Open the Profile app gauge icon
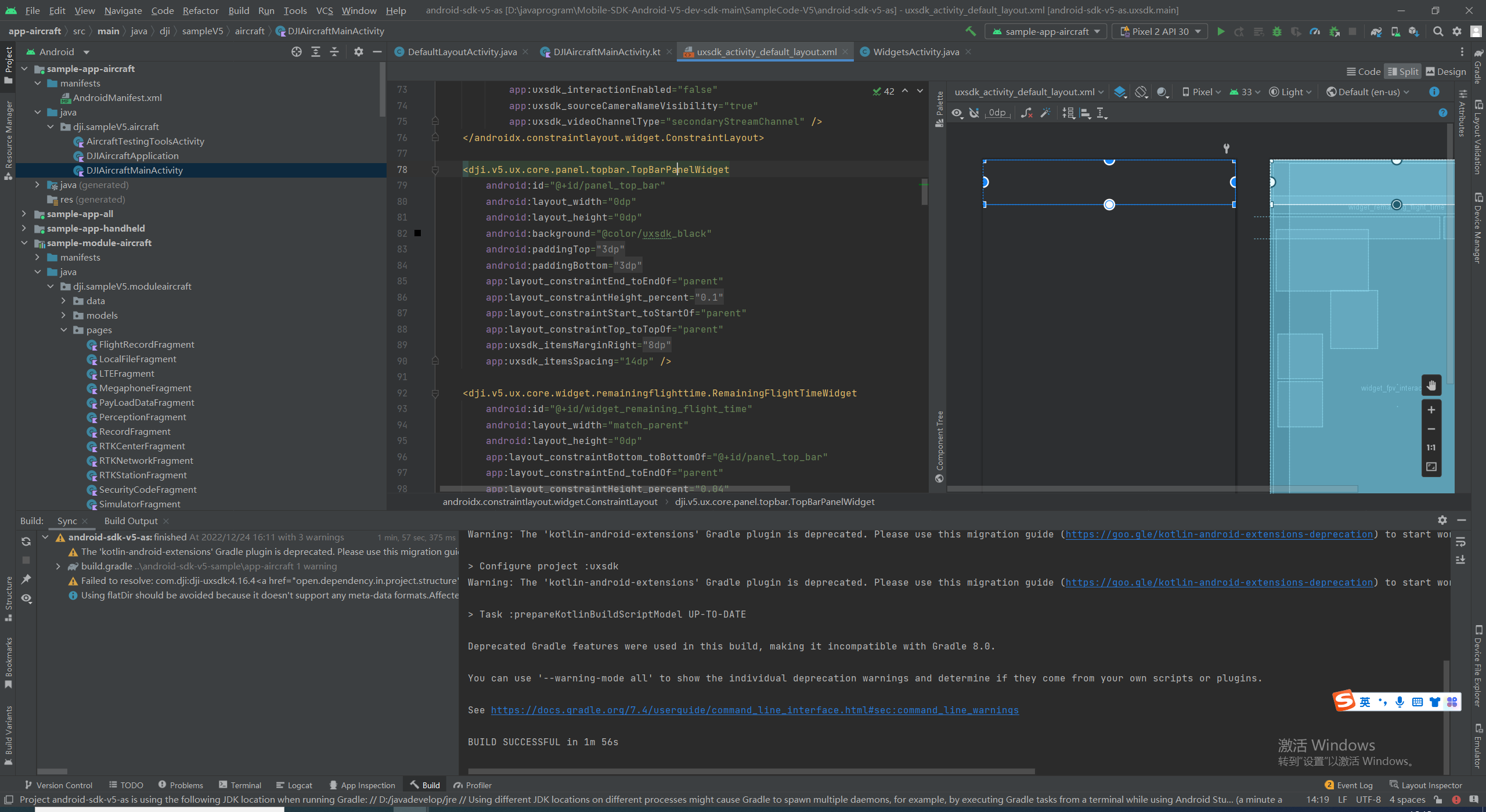This screenshot has height=812, width=1486. pyautogui.click(x=1315, y=31)
